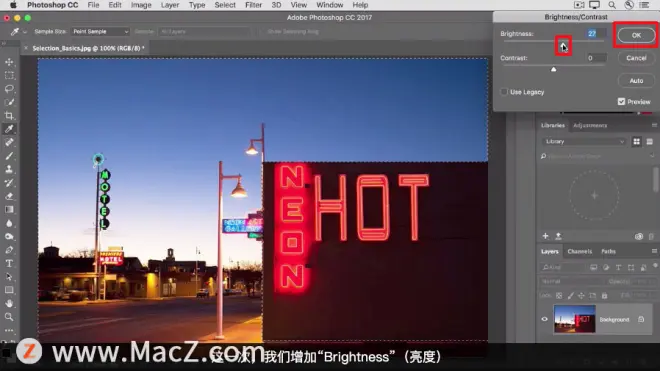The image size is (660, 371).
Task: Click the upload icon in Libraries panel
Action: click(558, 236)
